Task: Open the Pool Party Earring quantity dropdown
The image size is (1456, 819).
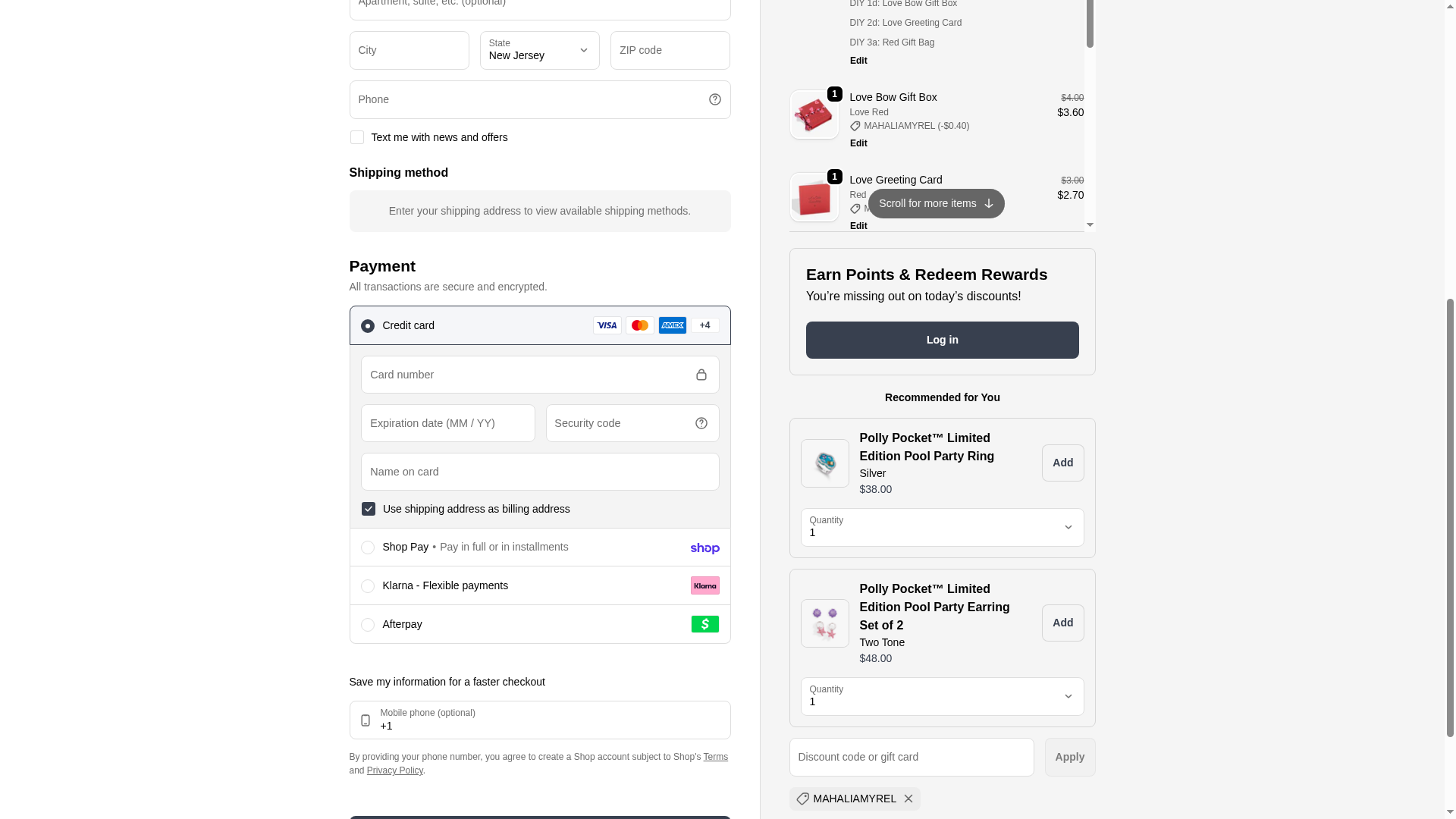Action: (942, 696)
